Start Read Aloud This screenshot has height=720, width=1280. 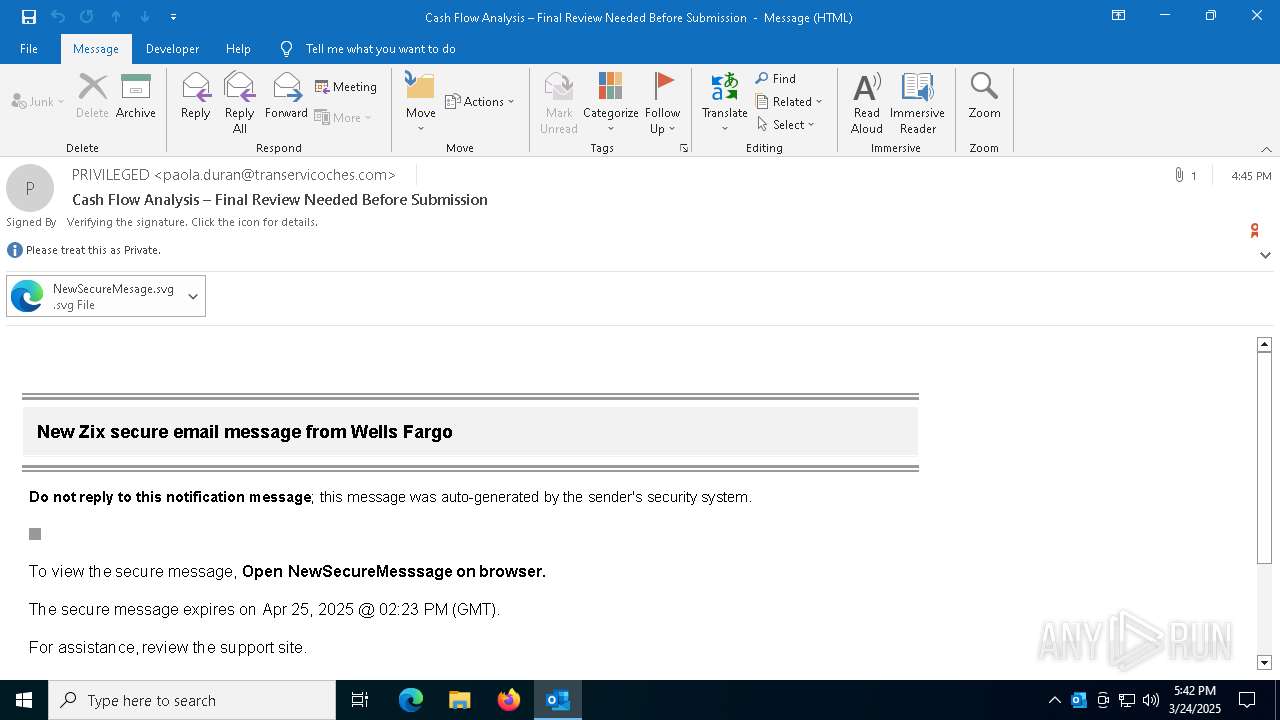(867, 103)
